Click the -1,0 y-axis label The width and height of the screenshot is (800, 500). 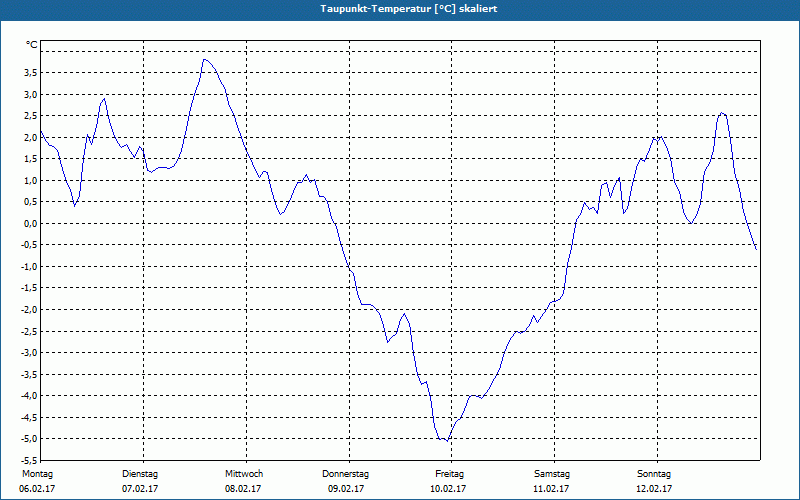pyautogui.click(x=29, y=266)
